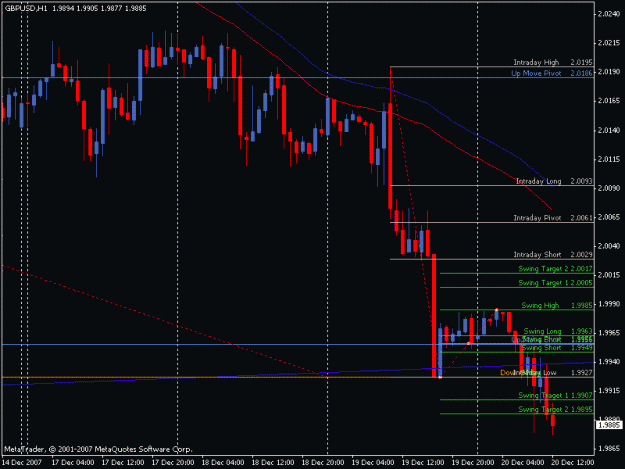Click the Swing Short 1.9949 label

[557, 348]
